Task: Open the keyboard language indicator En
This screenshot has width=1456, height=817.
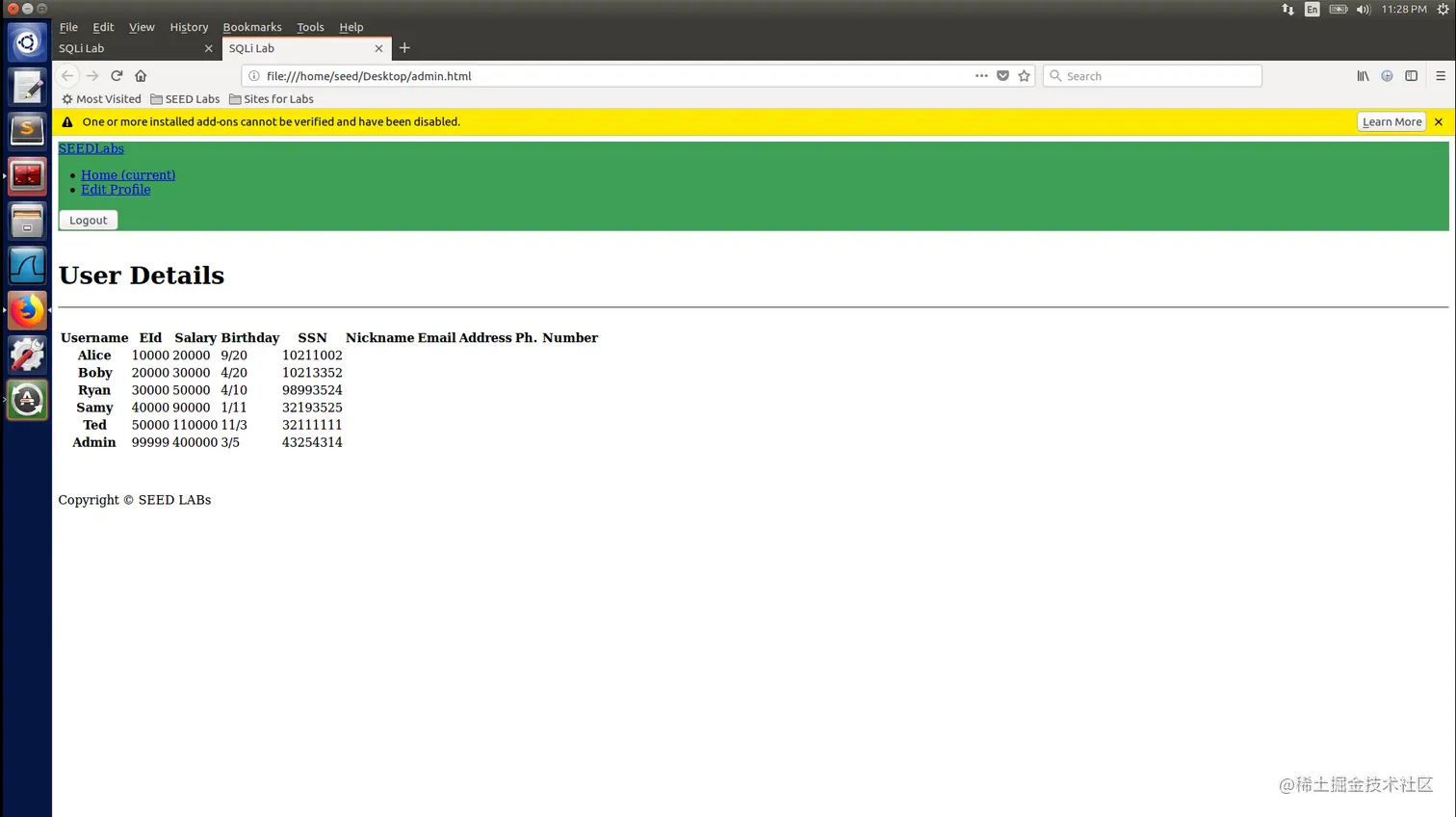Action: coord(1312,10)
